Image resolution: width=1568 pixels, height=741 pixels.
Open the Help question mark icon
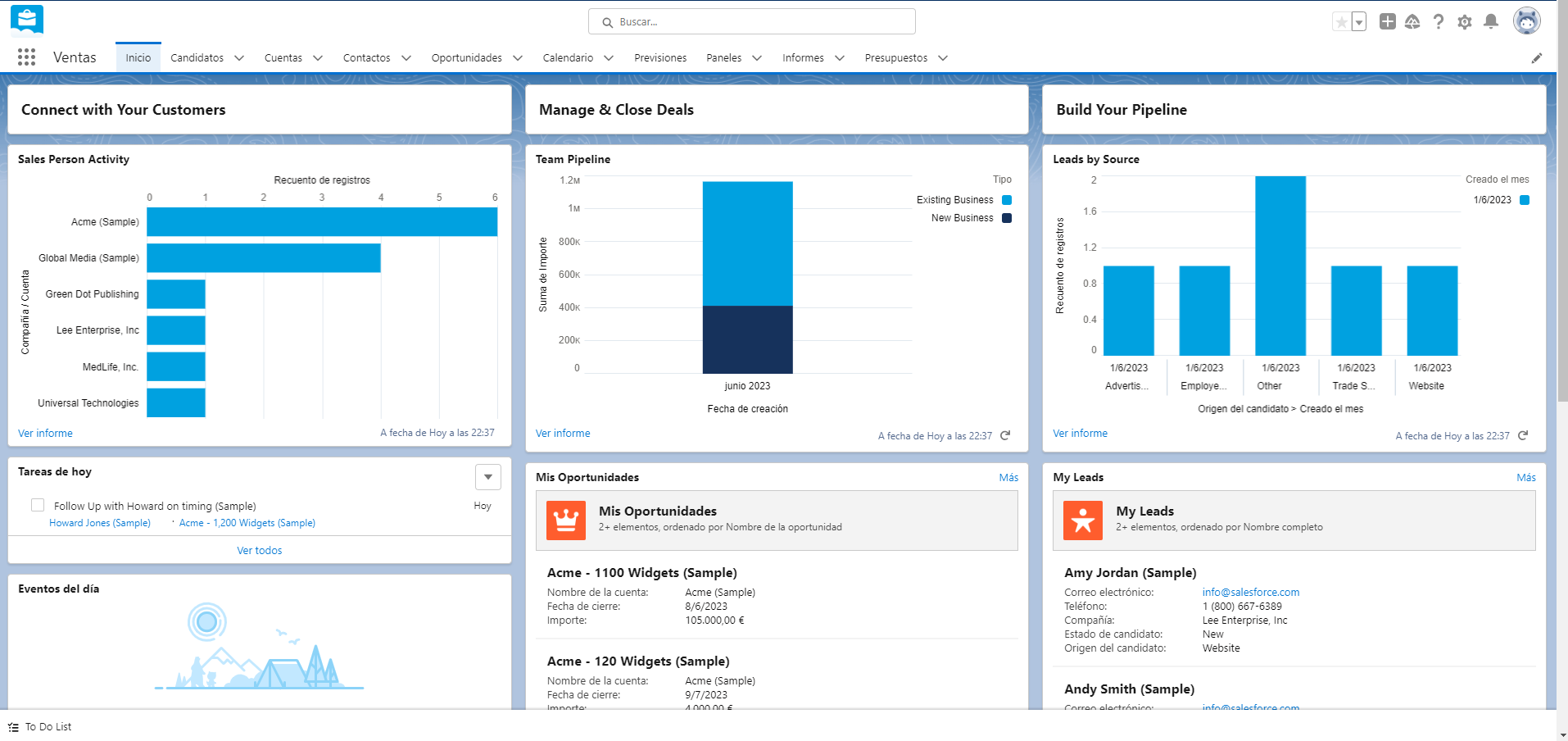tap(1439, 22)
